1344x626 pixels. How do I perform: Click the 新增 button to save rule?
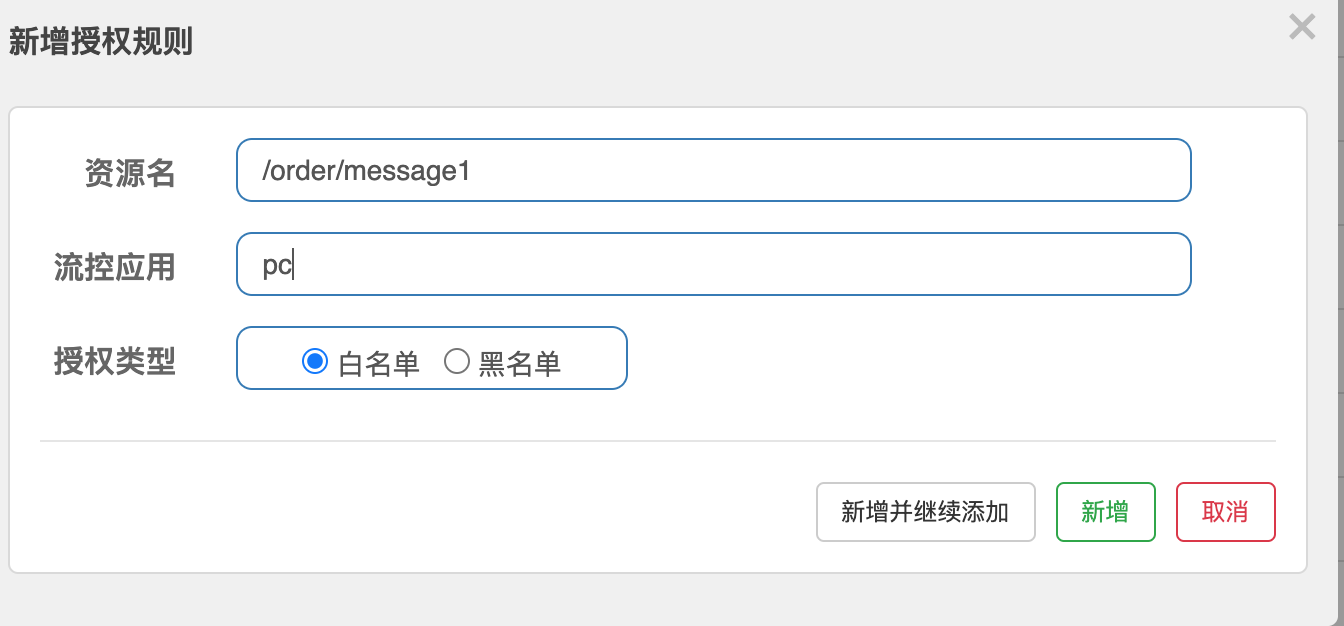click(x=1105, y=512)
